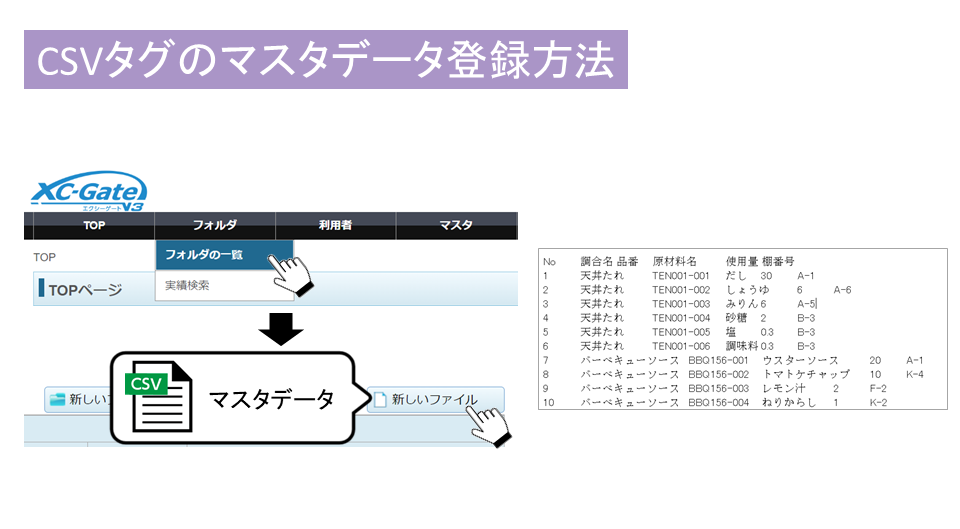Click the CSV file icon
960x529 pixels.
tap(157, 396)
